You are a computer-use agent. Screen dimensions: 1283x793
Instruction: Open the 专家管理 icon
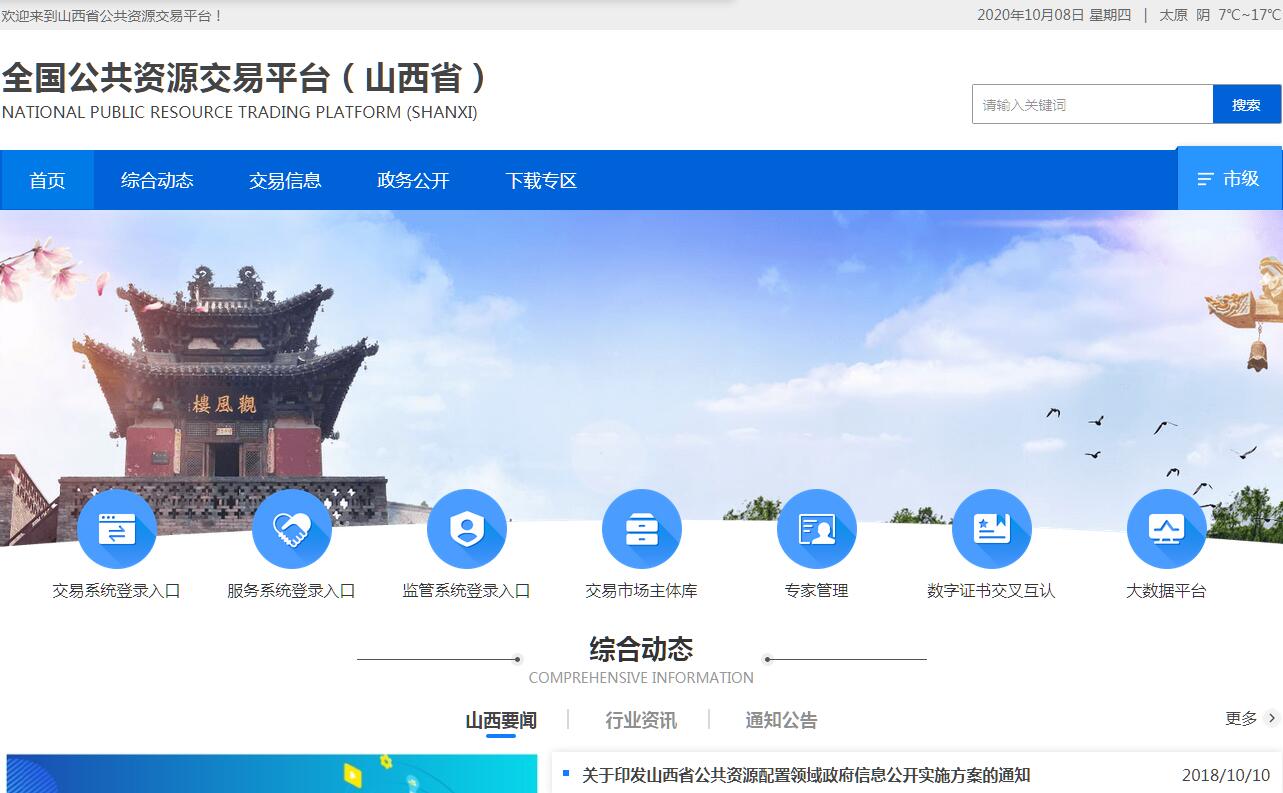coord(816,529)
